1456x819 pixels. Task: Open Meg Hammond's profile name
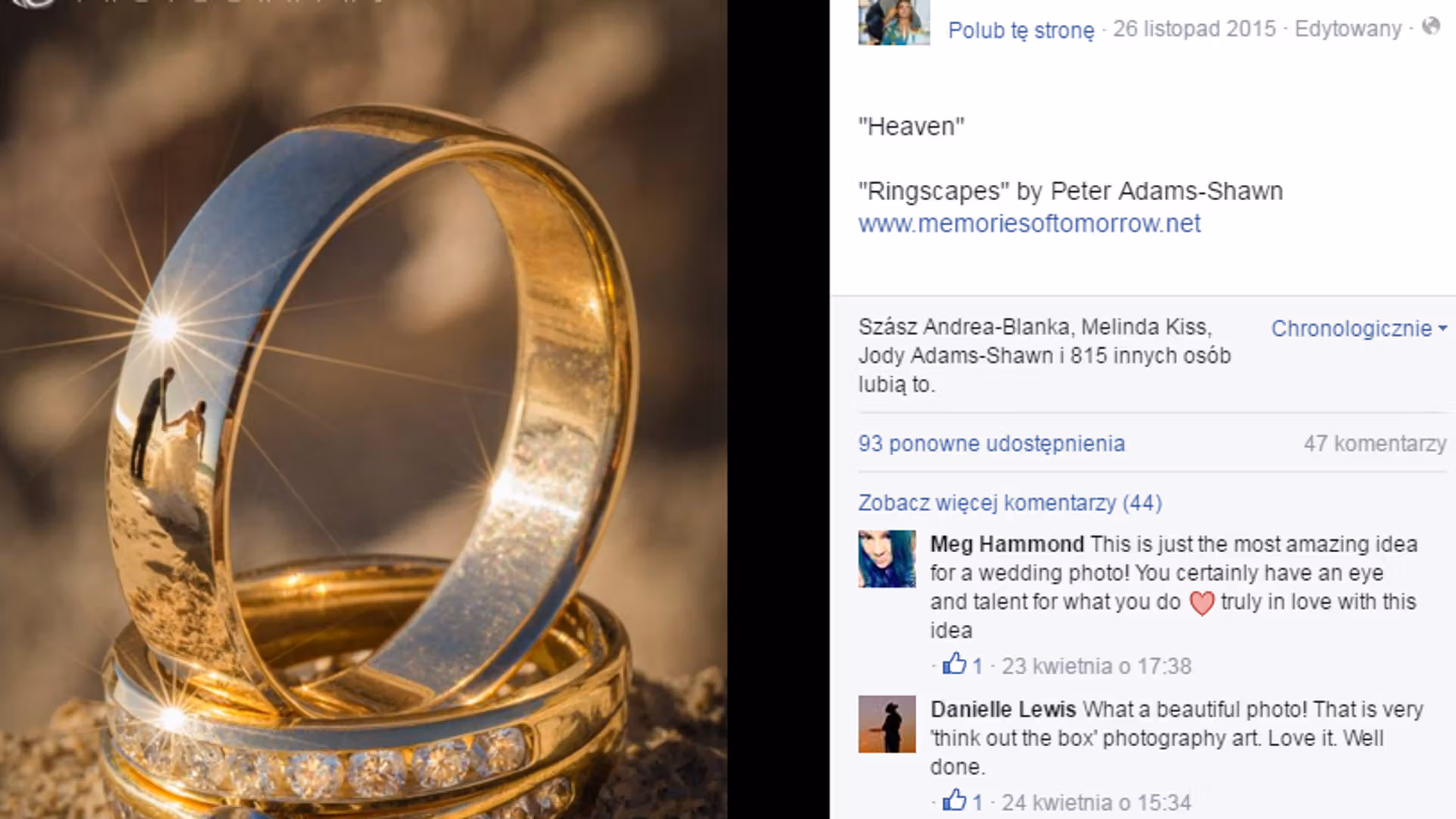tap(1007, 544)
